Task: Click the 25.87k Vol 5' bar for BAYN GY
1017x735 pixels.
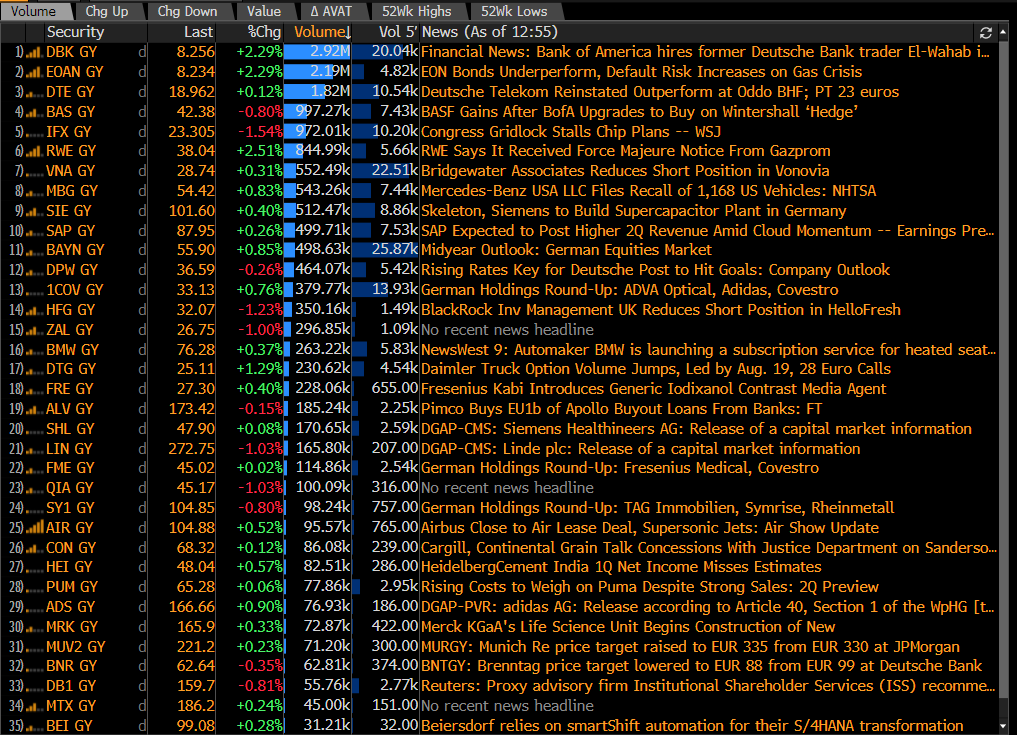Action: tap(385, 250)
